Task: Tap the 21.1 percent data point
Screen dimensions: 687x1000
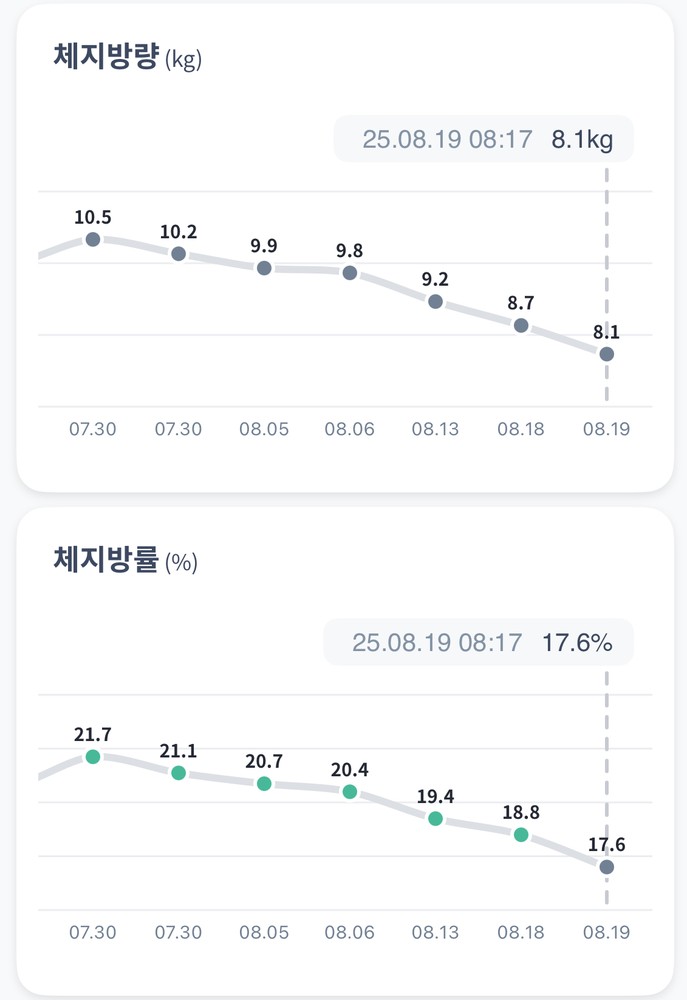Action: pos(178,773)
